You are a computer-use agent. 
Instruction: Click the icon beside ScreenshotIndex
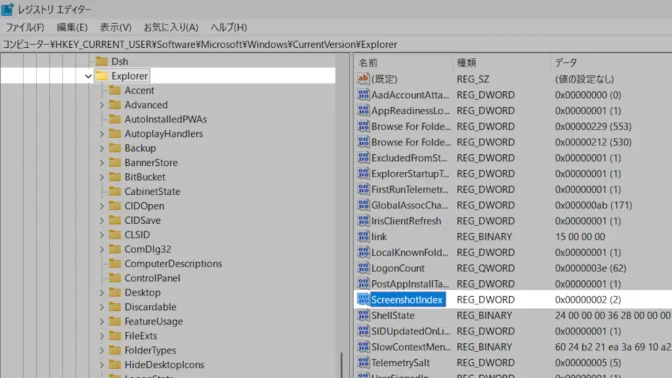(x=363, y=300)
